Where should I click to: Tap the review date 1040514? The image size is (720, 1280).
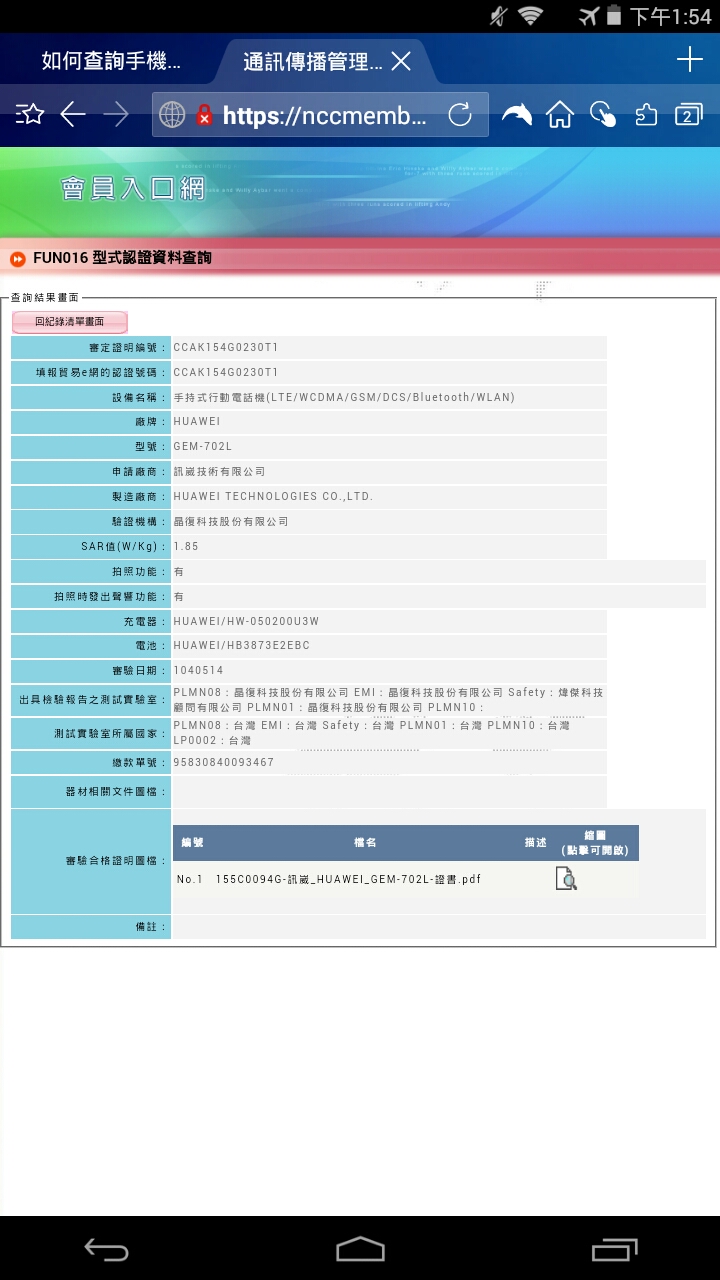(199, 670)
